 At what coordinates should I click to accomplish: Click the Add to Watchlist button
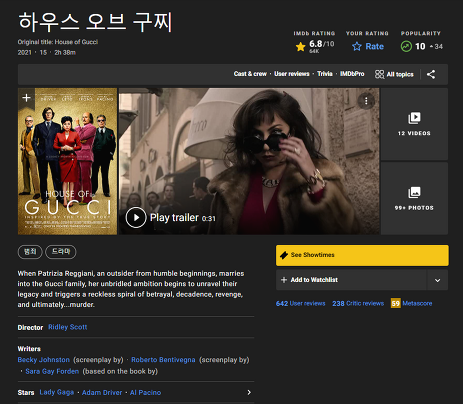(x=351, y=280)
